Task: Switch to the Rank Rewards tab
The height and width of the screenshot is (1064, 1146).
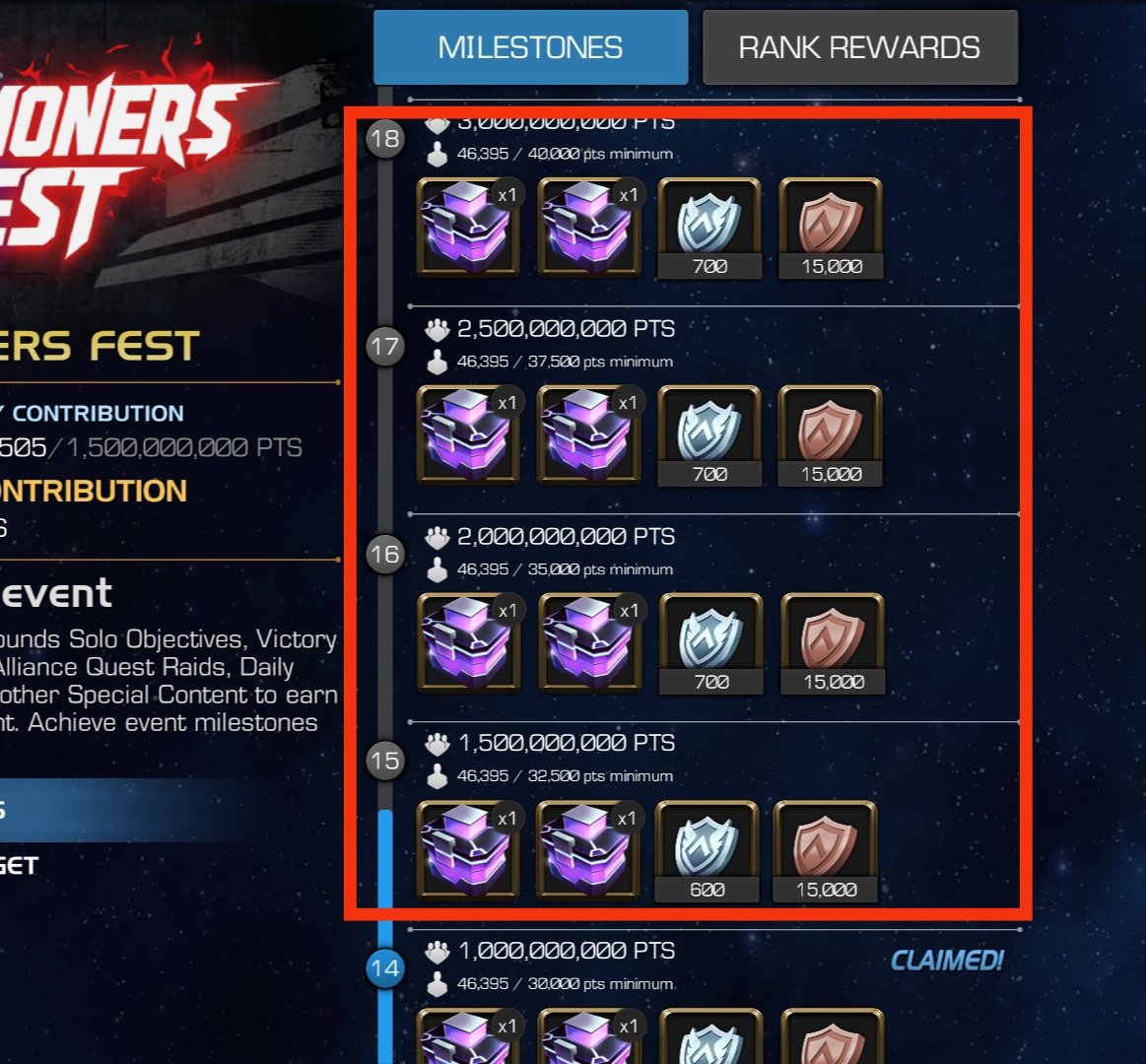Action: (860, 47)
